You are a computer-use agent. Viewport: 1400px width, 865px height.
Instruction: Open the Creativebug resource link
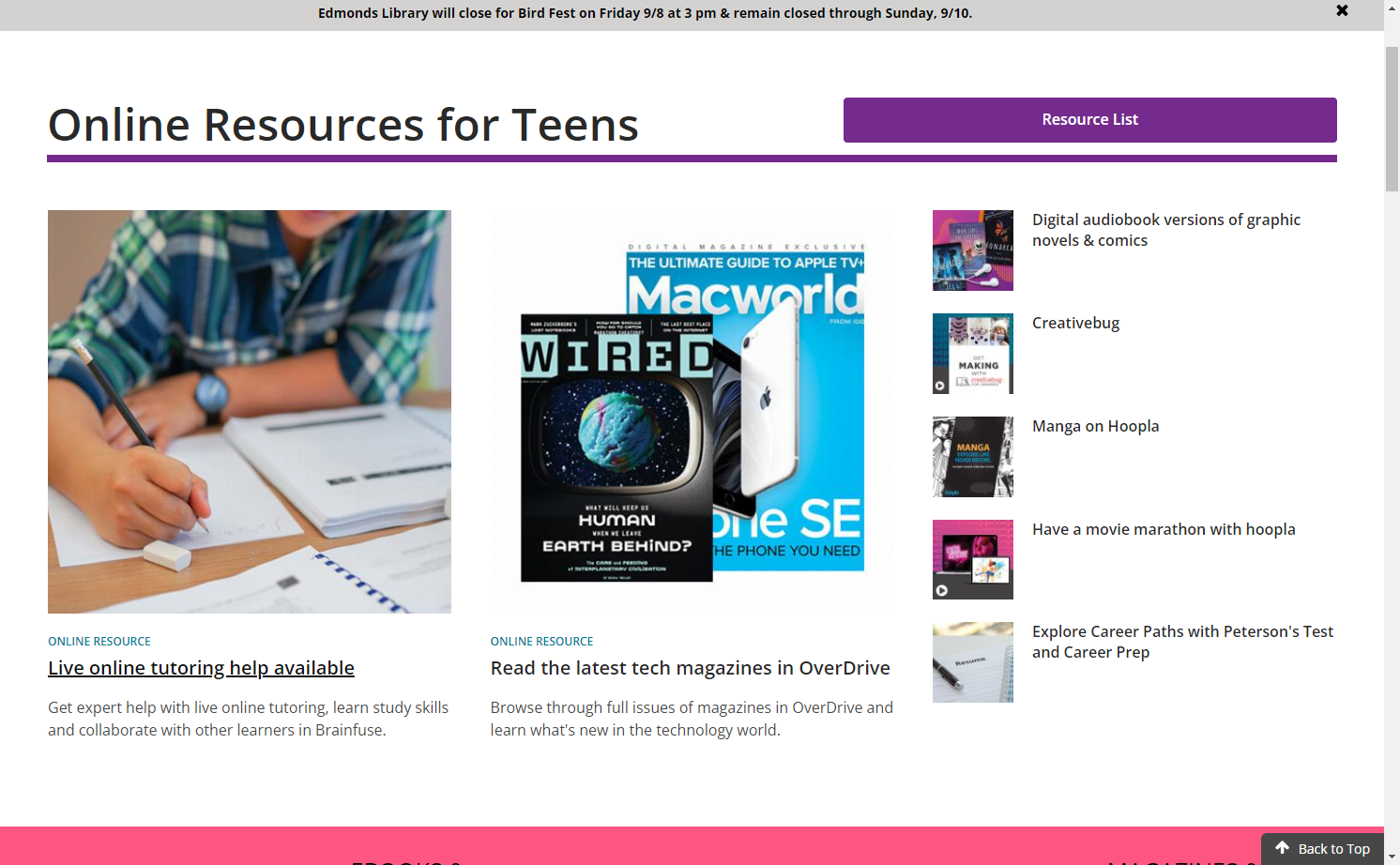(x=1075, y=323)
